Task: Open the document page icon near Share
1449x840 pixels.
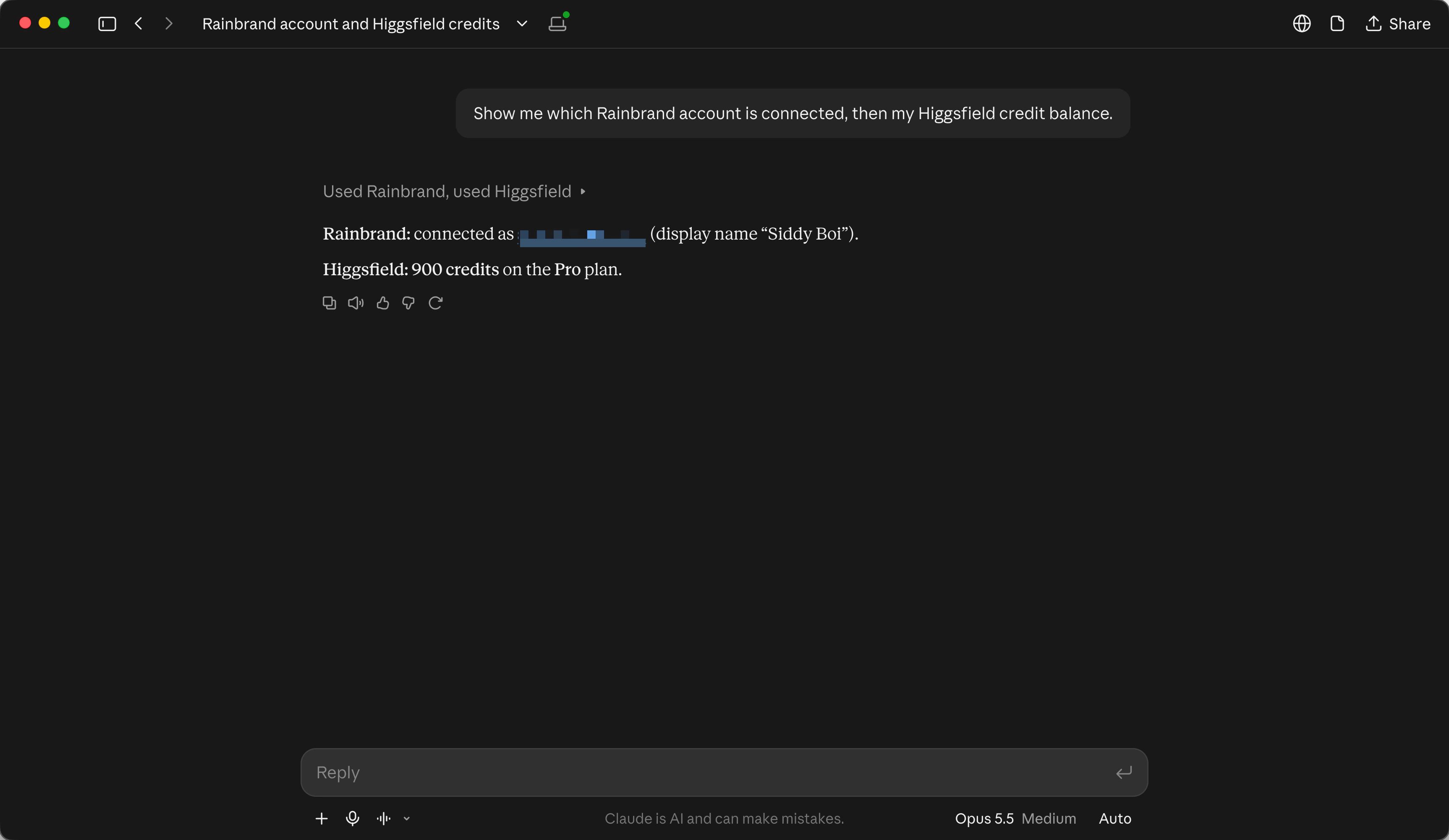Action: [x=1337, y=23]
